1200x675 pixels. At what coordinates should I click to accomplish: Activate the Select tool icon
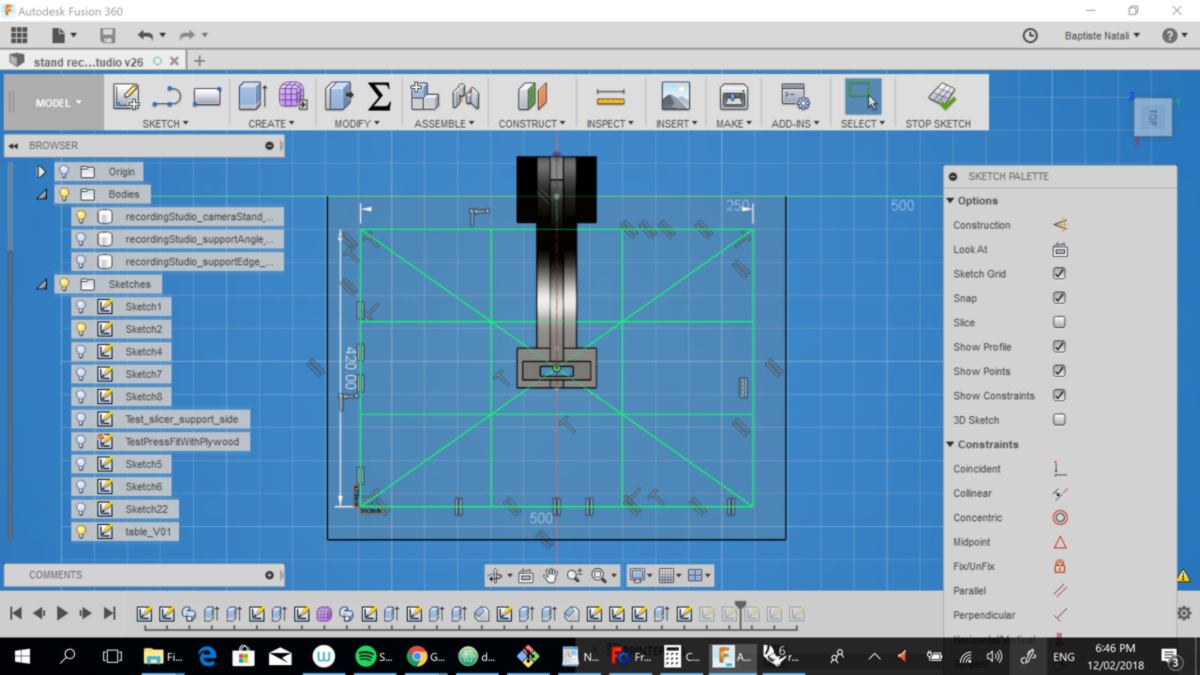coord(862,96)
